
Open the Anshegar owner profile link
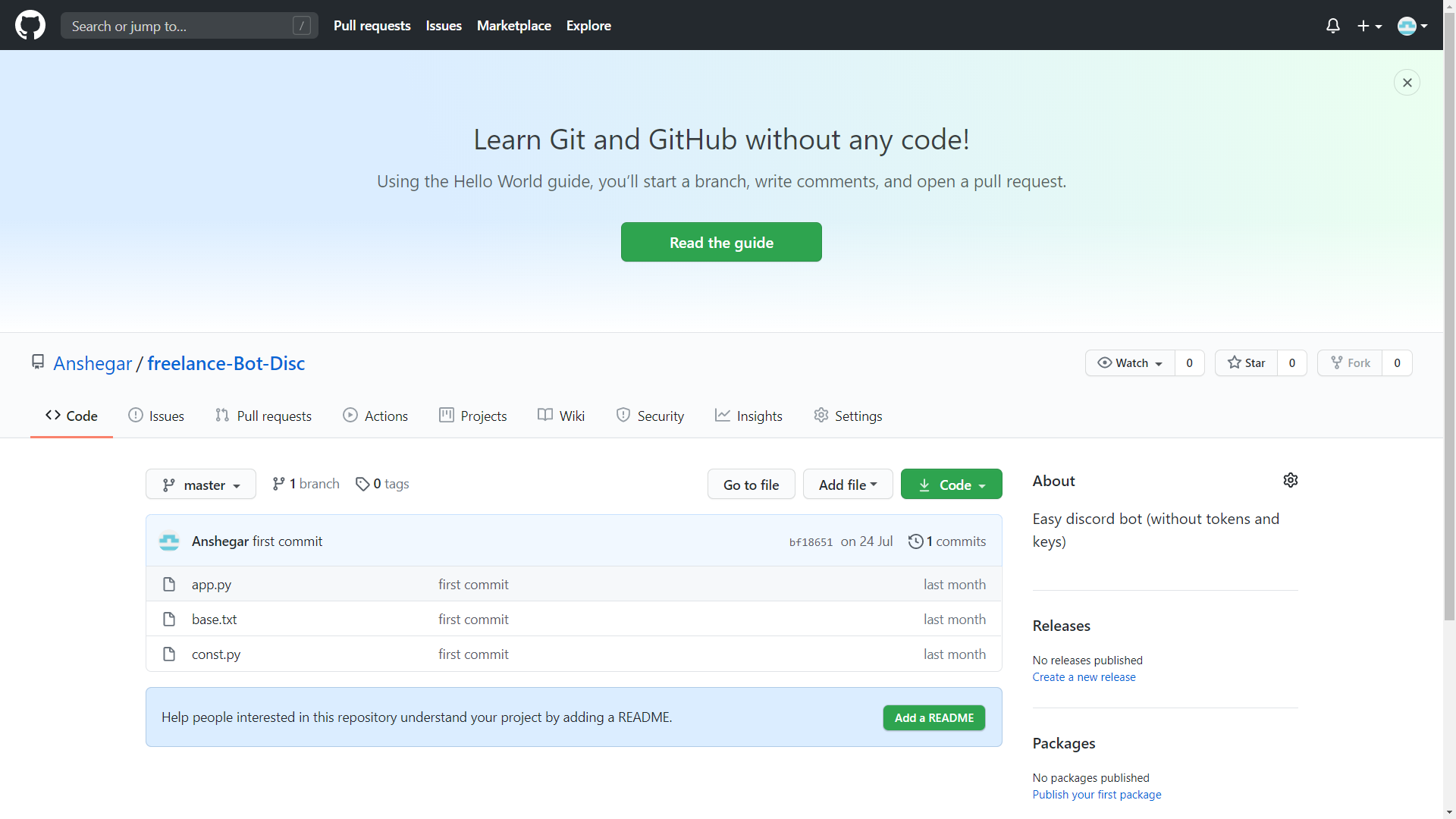[93, 363]
